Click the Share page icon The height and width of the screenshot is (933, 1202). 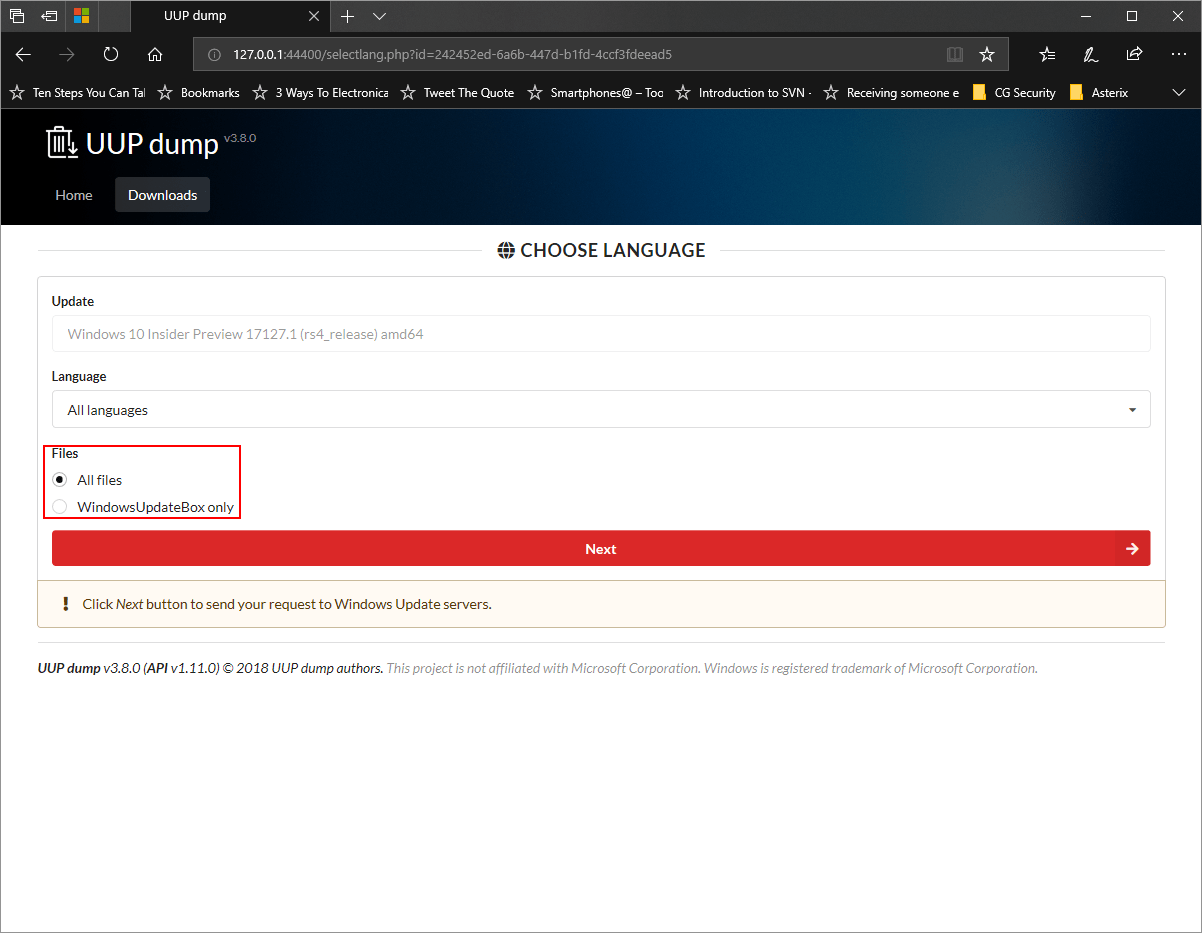pyautogui.click(x=1134, y=54)
